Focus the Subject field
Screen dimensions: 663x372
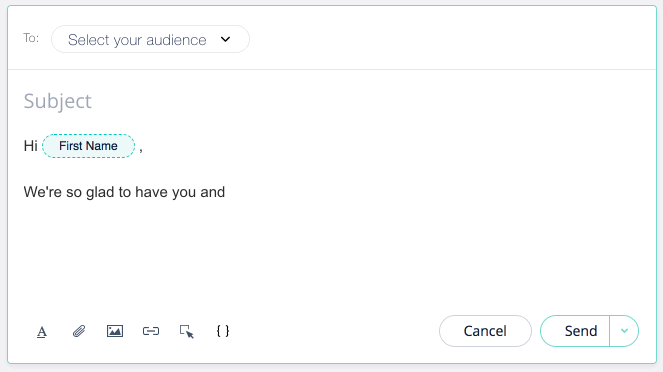(x=58, y=101)
